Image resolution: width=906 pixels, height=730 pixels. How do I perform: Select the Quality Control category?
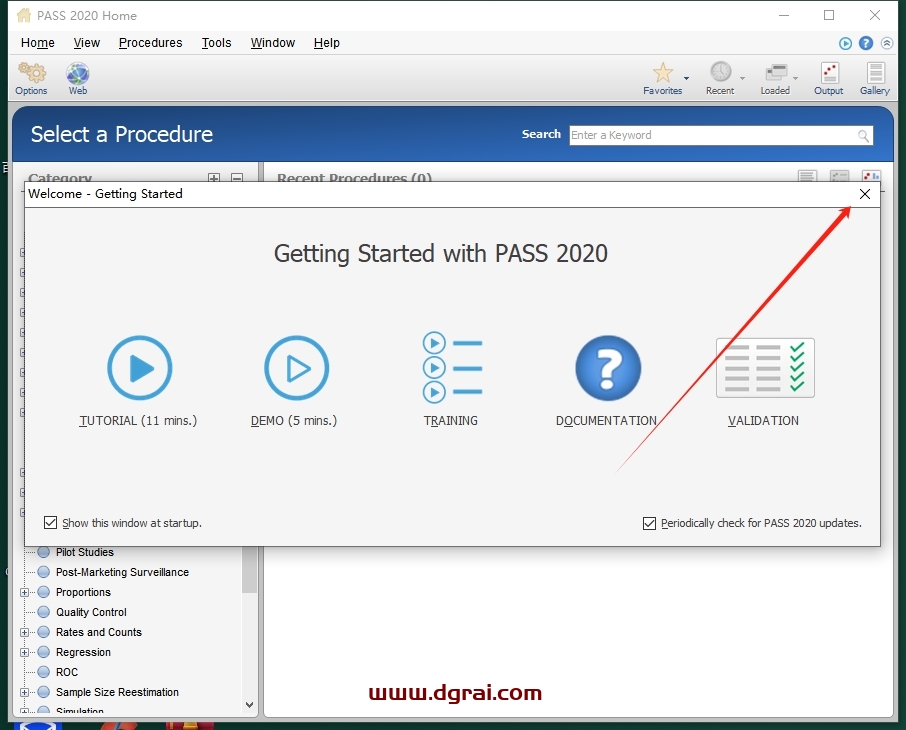click(91, 612)
